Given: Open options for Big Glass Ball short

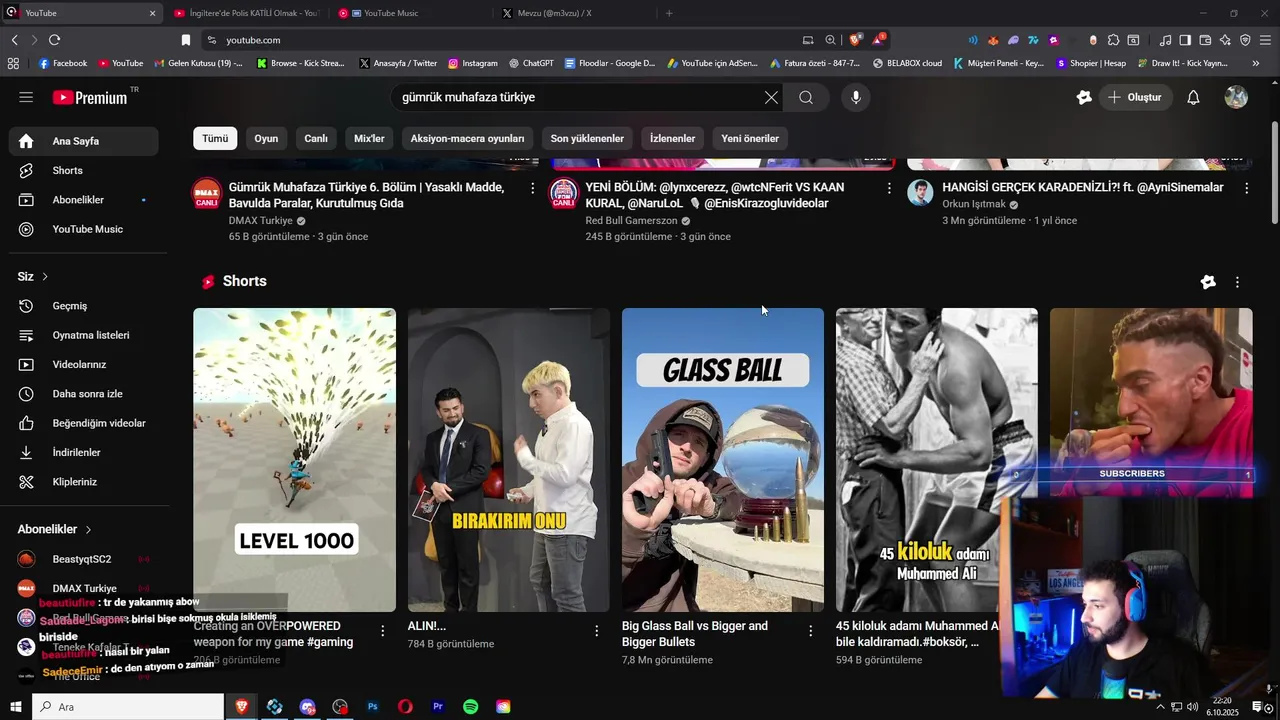Looking at the screenshot, I should [811, 631].
